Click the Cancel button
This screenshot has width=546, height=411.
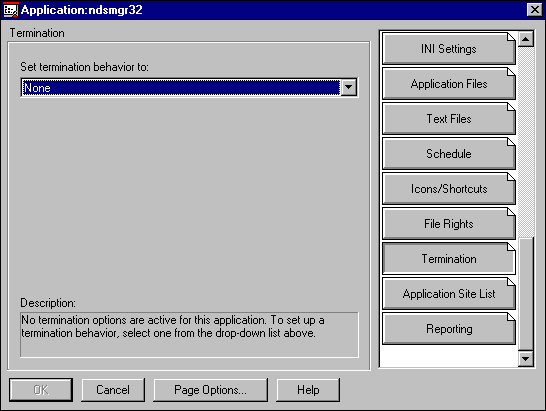113,390
